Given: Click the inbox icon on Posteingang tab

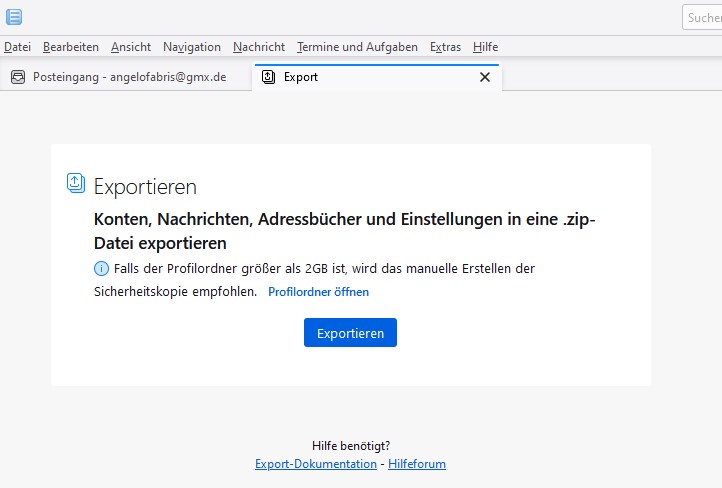Looking at the screenshot, I should [18, 77].
